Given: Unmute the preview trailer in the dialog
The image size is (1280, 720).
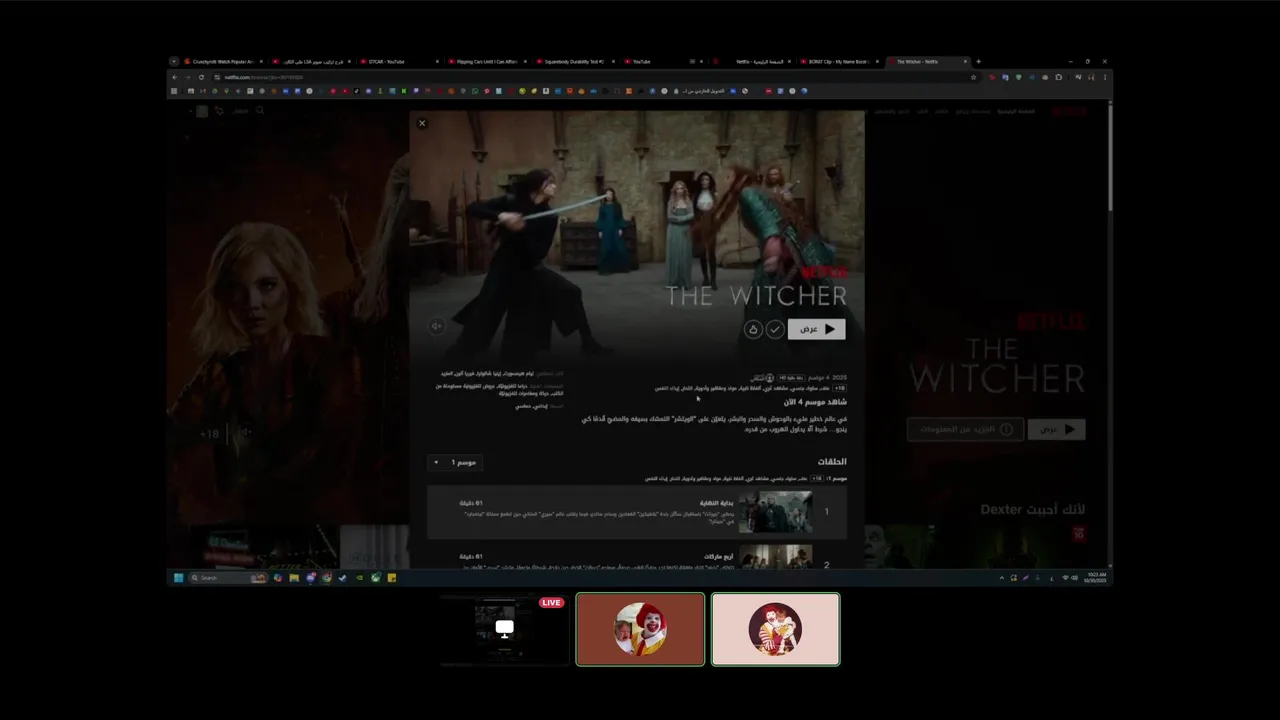Looking at the screenshot, I should click(x=436, y=326).
